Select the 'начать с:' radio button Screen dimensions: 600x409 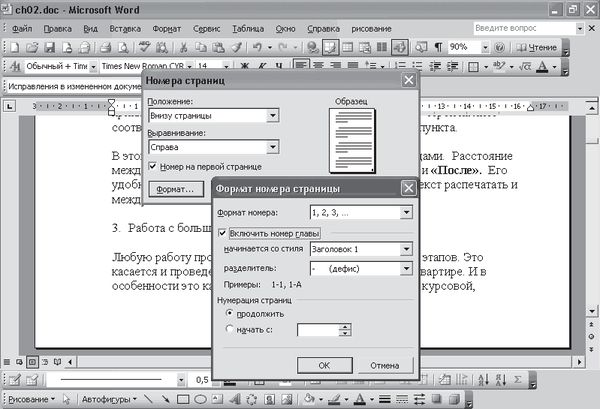tap(232, 328)
